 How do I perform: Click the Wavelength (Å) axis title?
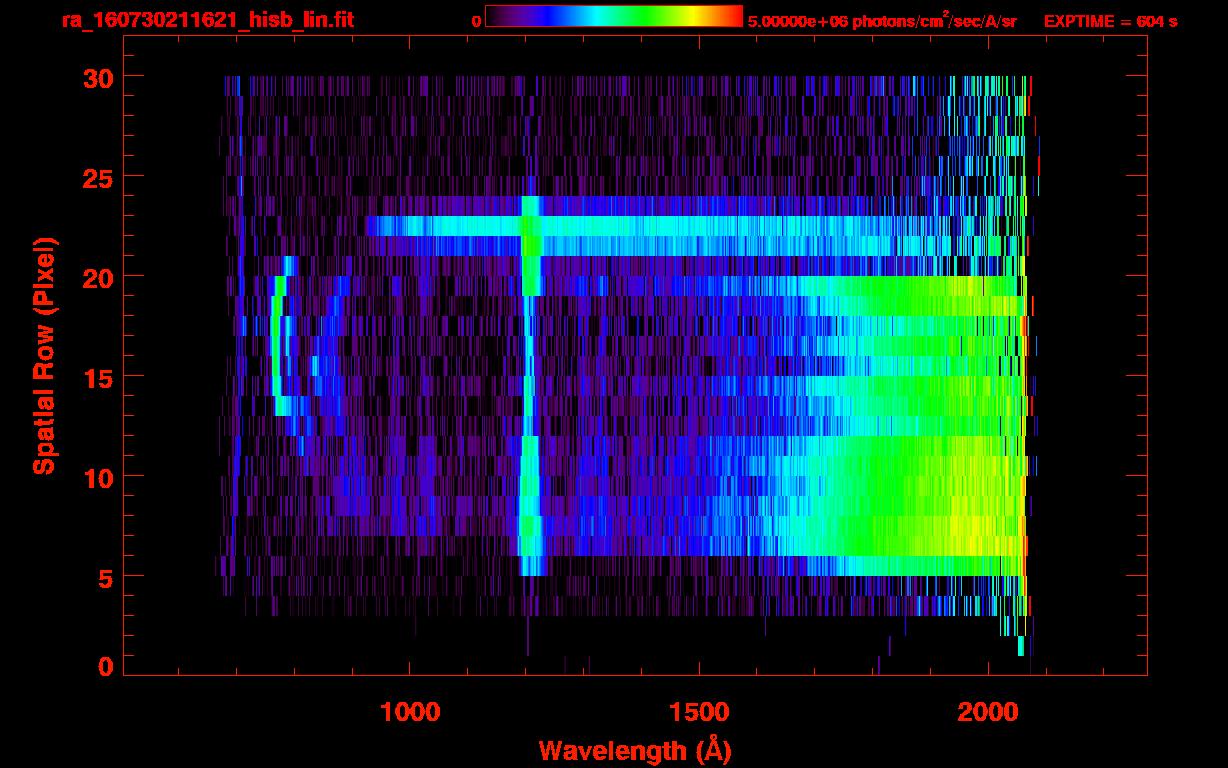pos(635,750)
